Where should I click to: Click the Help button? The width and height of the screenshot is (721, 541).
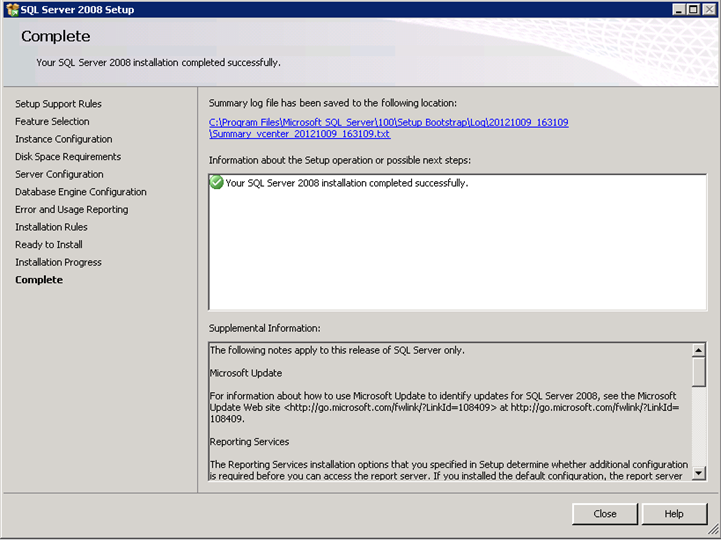tap(674, 514)
